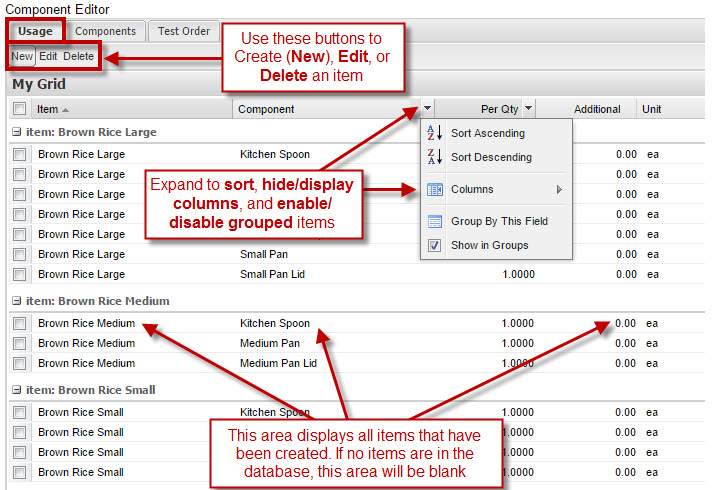Open the Component column dropdown arrow
The image size is (713, 490).
(x=428, y=109)
